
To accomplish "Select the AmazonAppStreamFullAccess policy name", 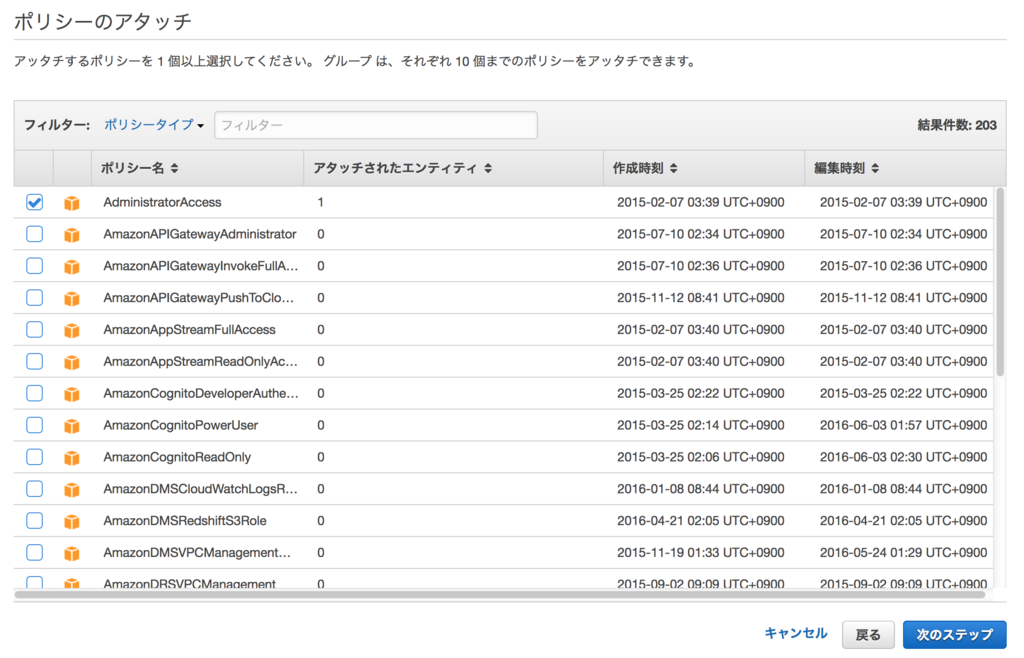I will (189, 330).
